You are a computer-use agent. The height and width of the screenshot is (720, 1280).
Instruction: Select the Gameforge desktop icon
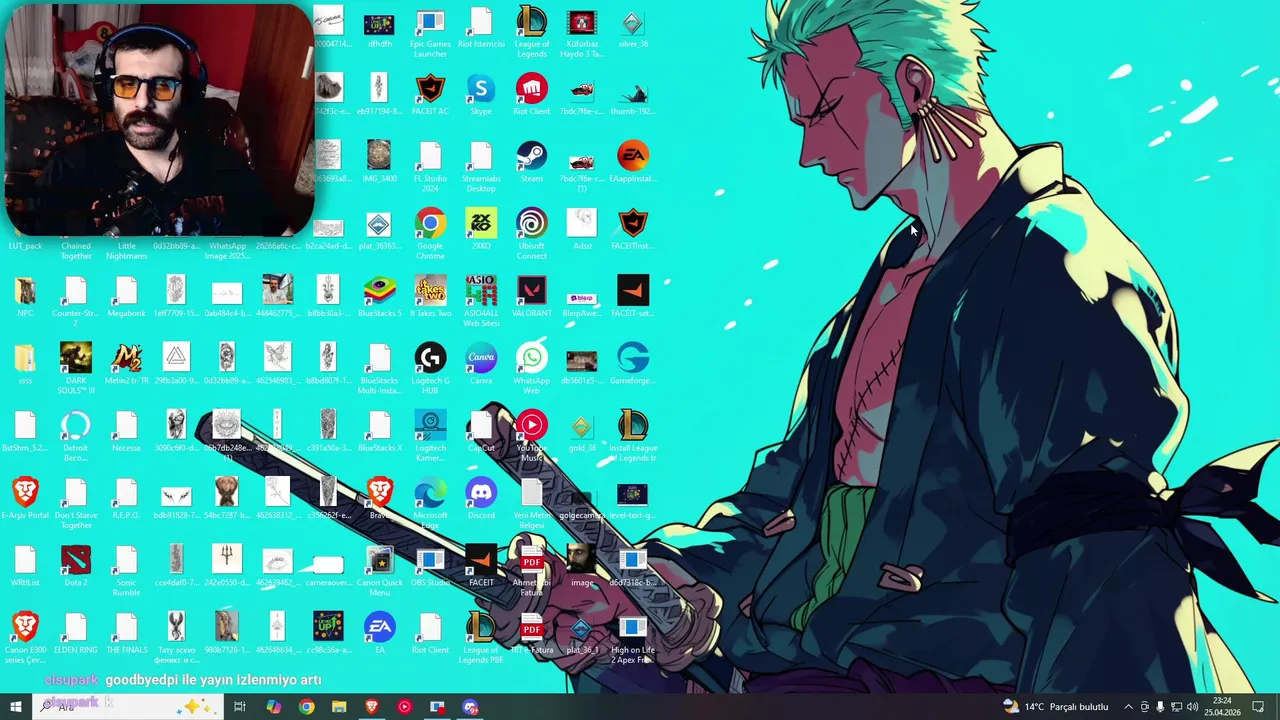point(632,364)
